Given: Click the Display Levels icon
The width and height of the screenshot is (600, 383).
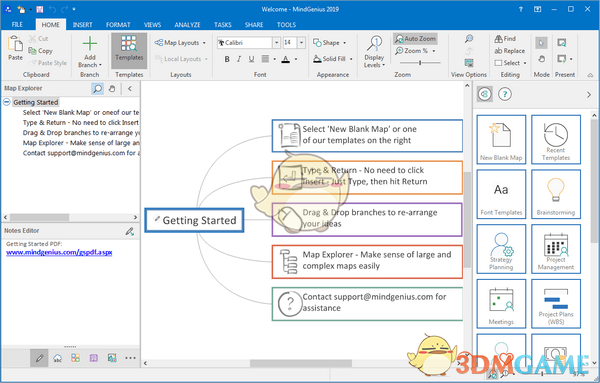Looking at the screenshot, I should pyautogui.click(x=374, y=44).
